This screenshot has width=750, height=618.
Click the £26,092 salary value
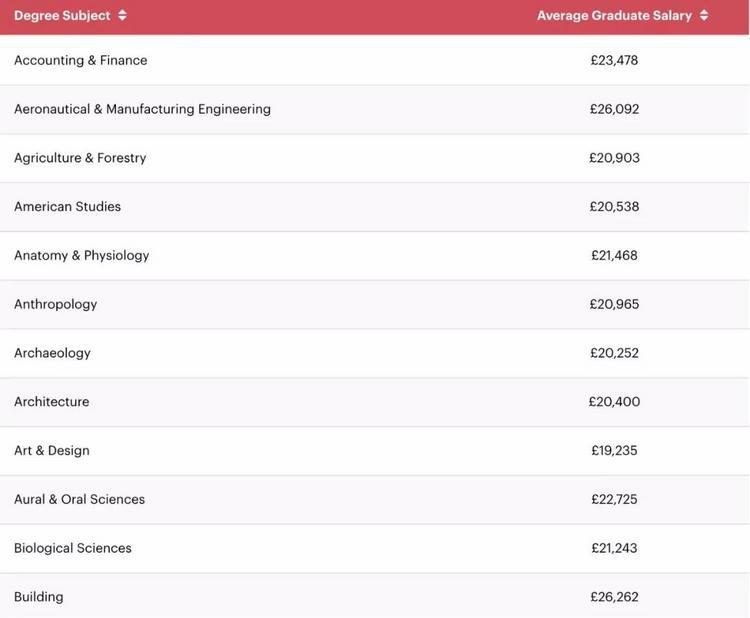614,109
